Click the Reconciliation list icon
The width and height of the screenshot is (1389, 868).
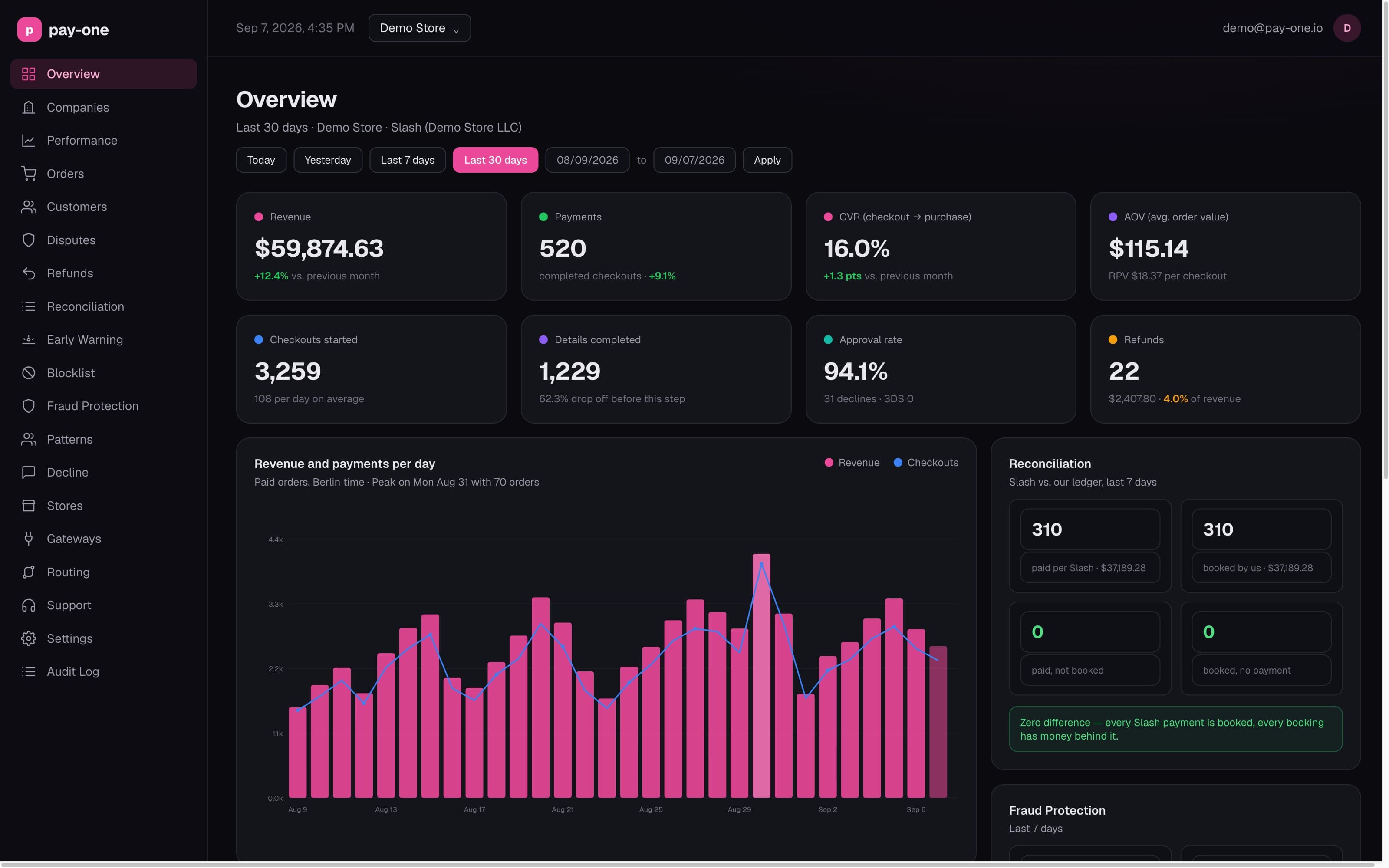(29, 306)
